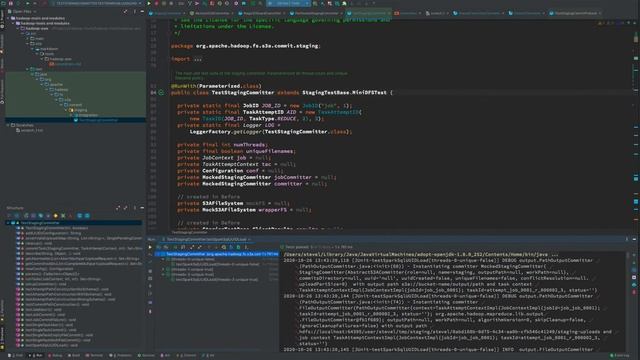
Task: Collapse the 'hadoop-tools and modules' tree node
Action: point(13,23)
